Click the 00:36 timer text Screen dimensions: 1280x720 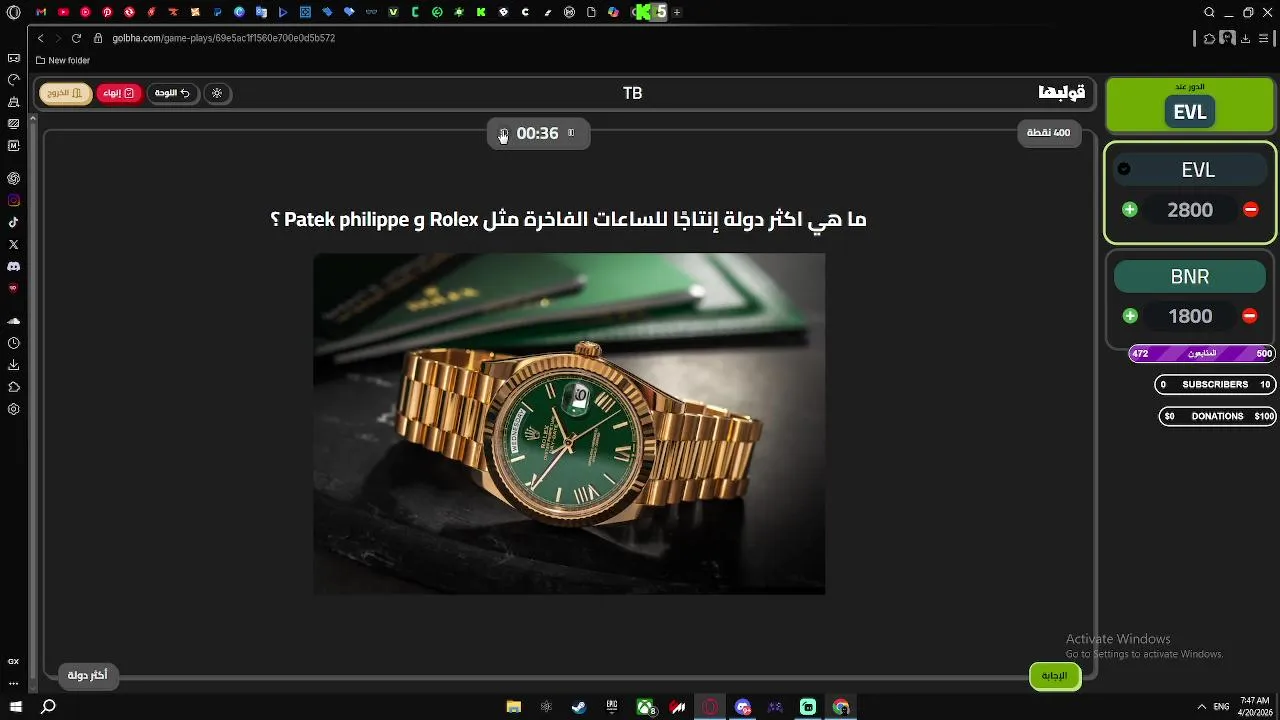tap(537, 133)
